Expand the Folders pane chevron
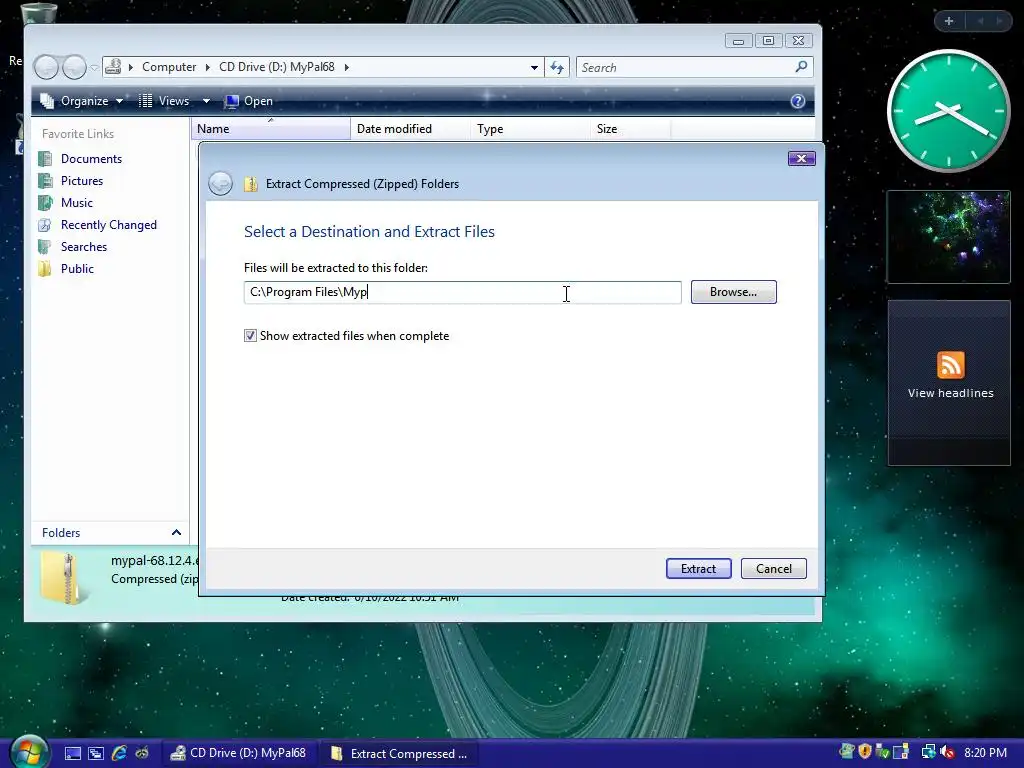Screen dimensions: 1024x768 point(176,533)
